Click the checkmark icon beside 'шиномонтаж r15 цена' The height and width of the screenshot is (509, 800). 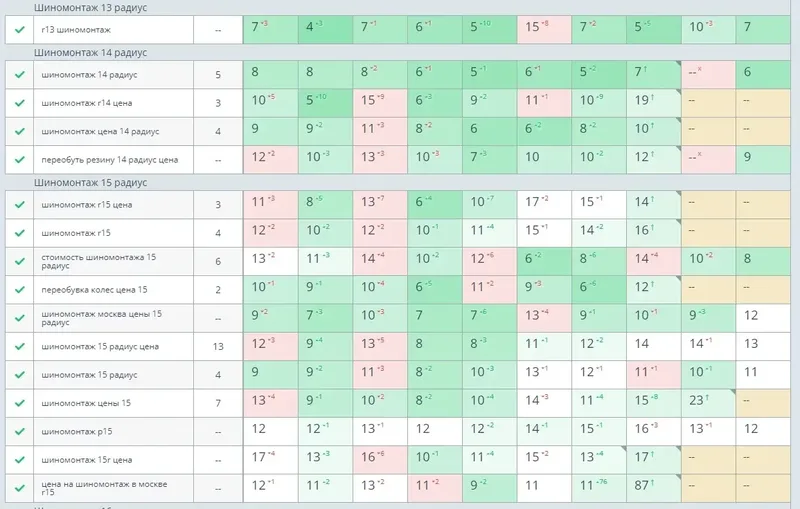point(19,204)
